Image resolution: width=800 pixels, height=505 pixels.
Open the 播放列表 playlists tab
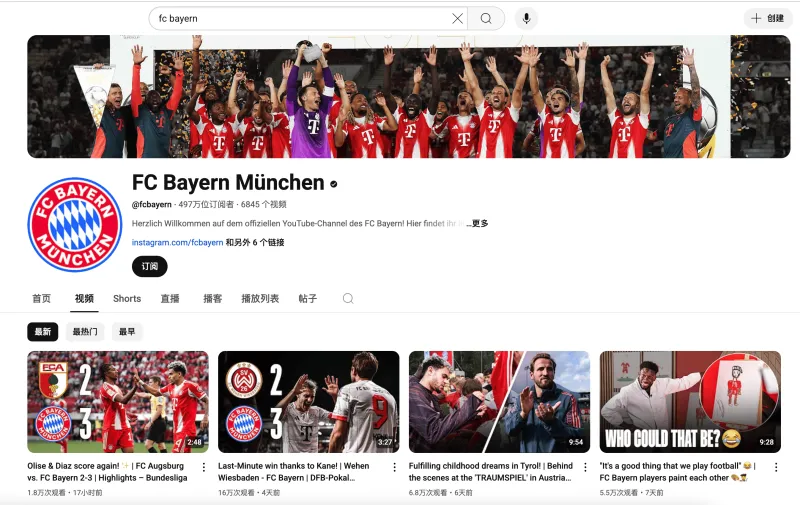click(260, 298)
